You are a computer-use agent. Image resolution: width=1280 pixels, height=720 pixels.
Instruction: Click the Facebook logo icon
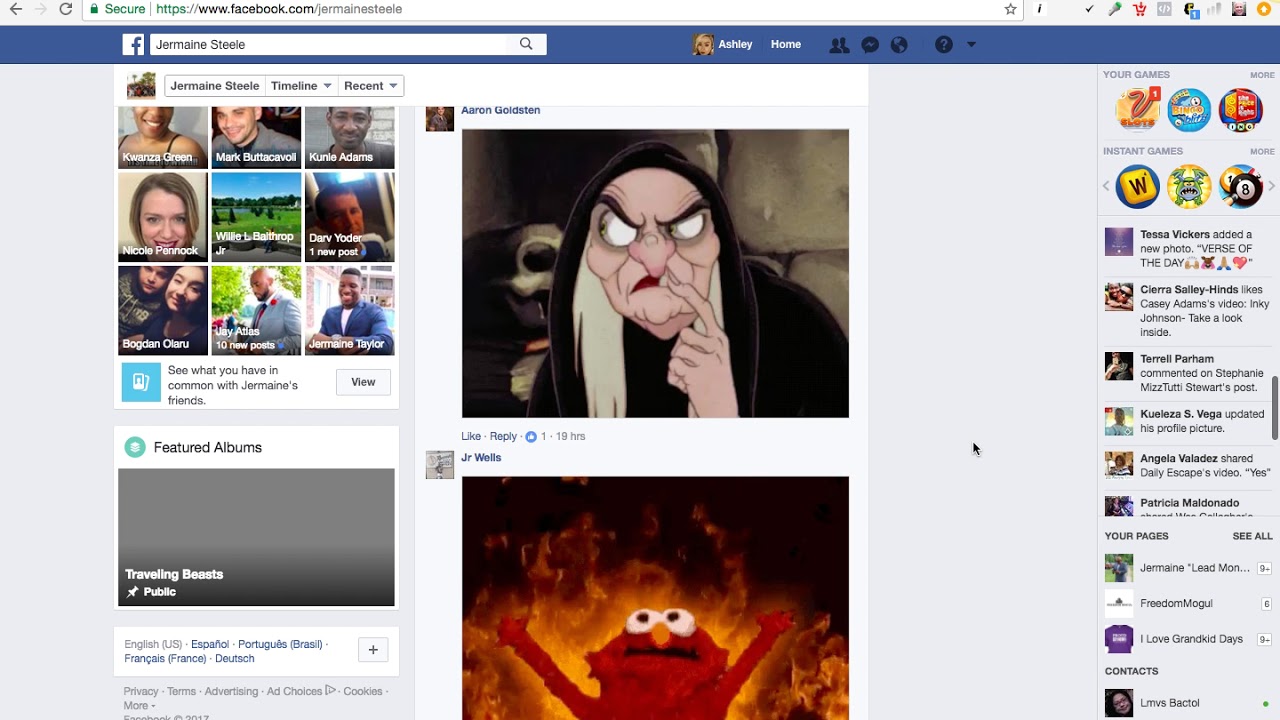point(133,44)
